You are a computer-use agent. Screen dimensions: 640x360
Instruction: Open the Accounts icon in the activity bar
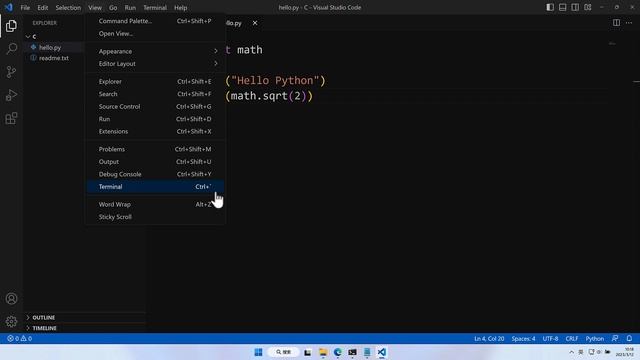pyautogui.click(x=11, y=298)
